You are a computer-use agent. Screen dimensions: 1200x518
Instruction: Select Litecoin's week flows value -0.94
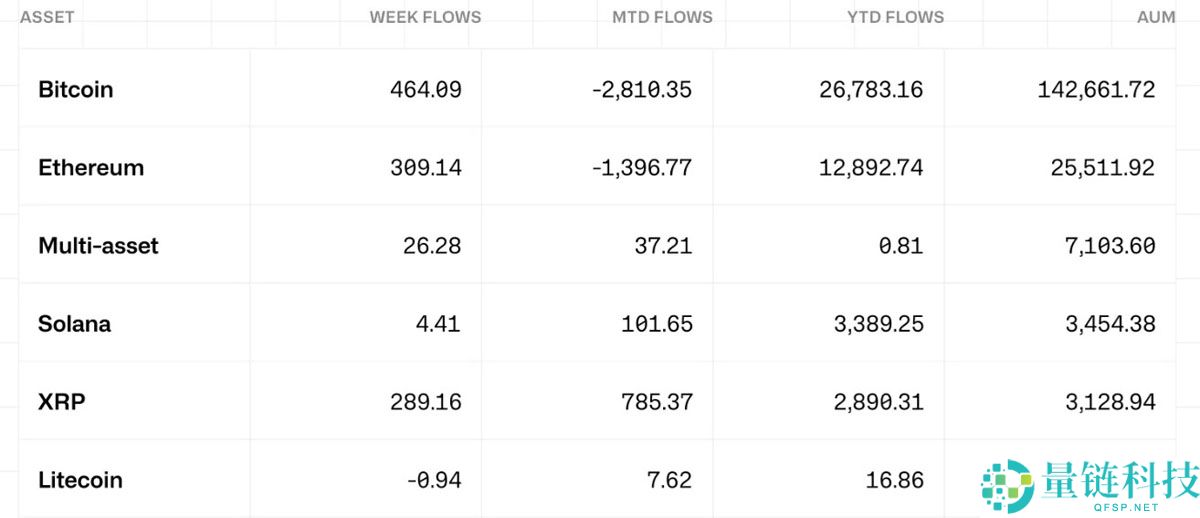point(434,480)
